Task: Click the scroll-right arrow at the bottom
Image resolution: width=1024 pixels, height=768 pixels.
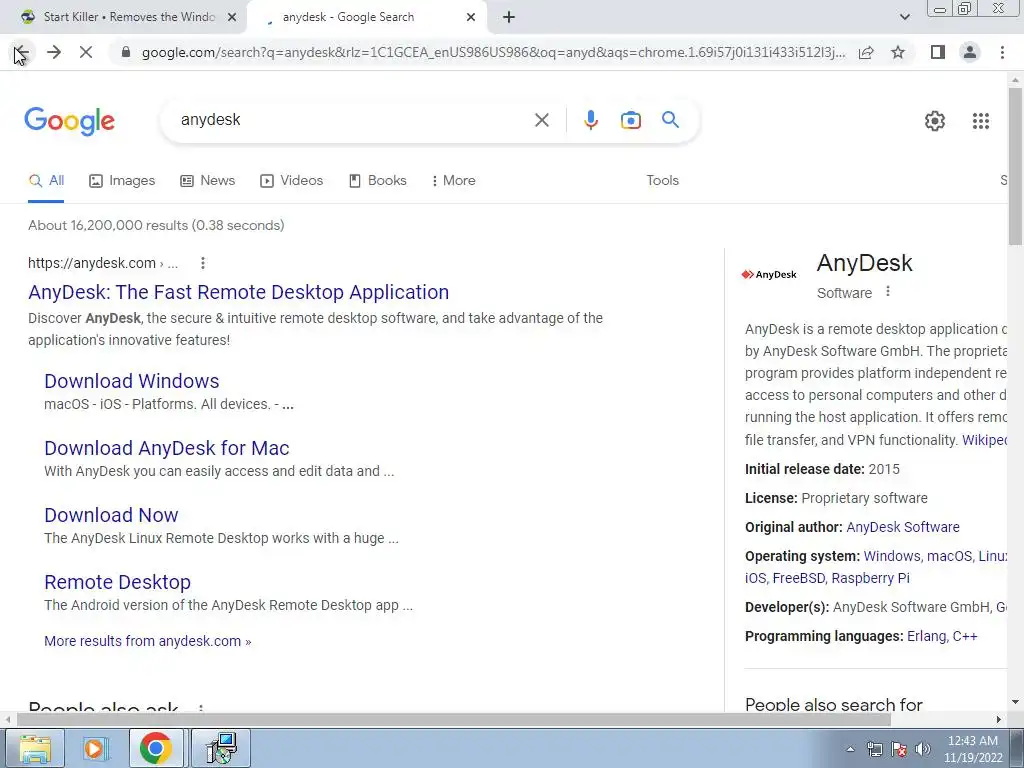Action: coord(999,719)
